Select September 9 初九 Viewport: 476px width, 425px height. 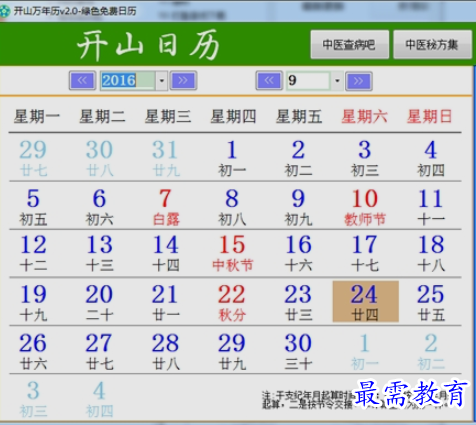pos(299,207)
